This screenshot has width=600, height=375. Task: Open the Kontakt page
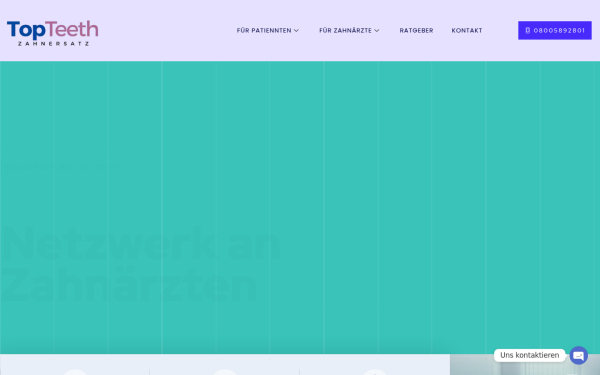(467, 31)
